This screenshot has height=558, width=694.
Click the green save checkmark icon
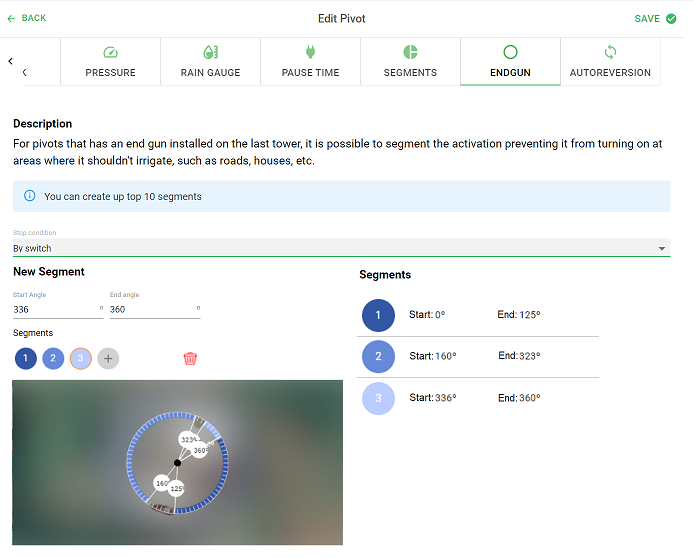(671, 19)
